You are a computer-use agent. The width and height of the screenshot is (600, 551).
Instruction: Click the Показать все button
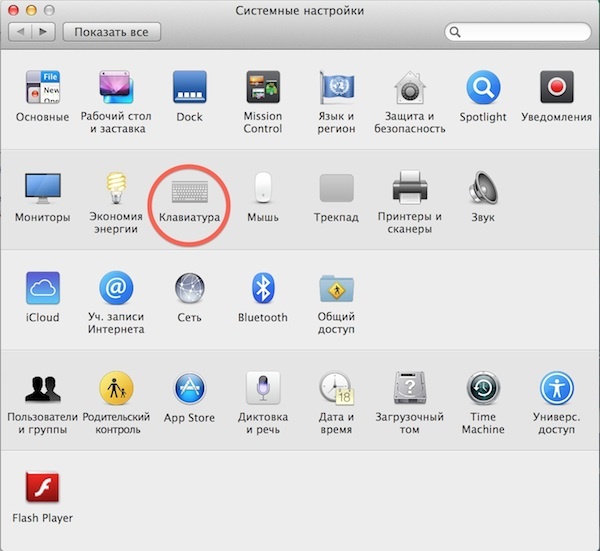coord(112,32)
